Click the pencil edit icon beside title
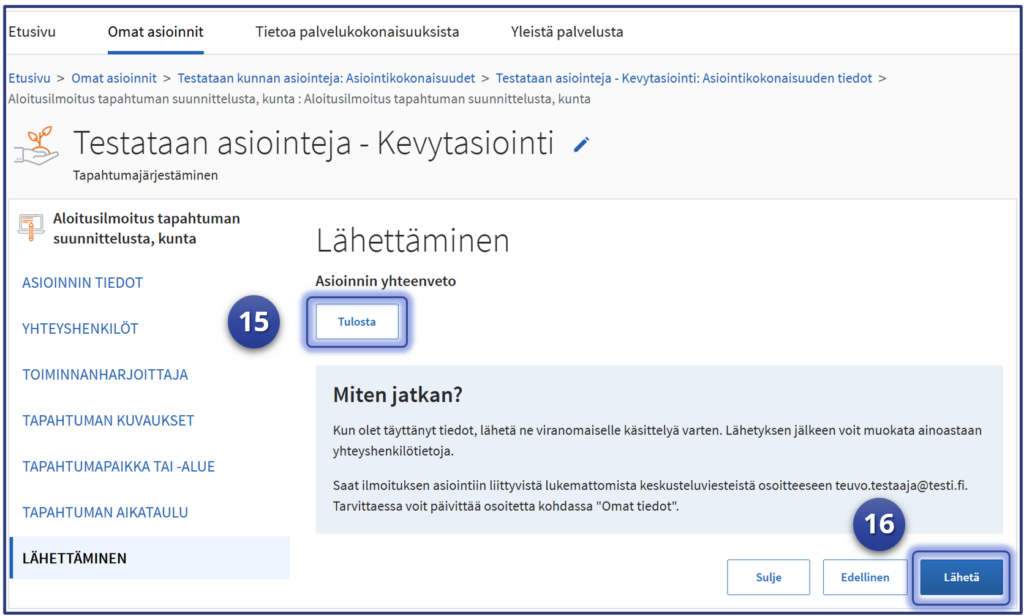Image resolution: width=1024 pixels, height=616 pixels. tap(581, 145)
